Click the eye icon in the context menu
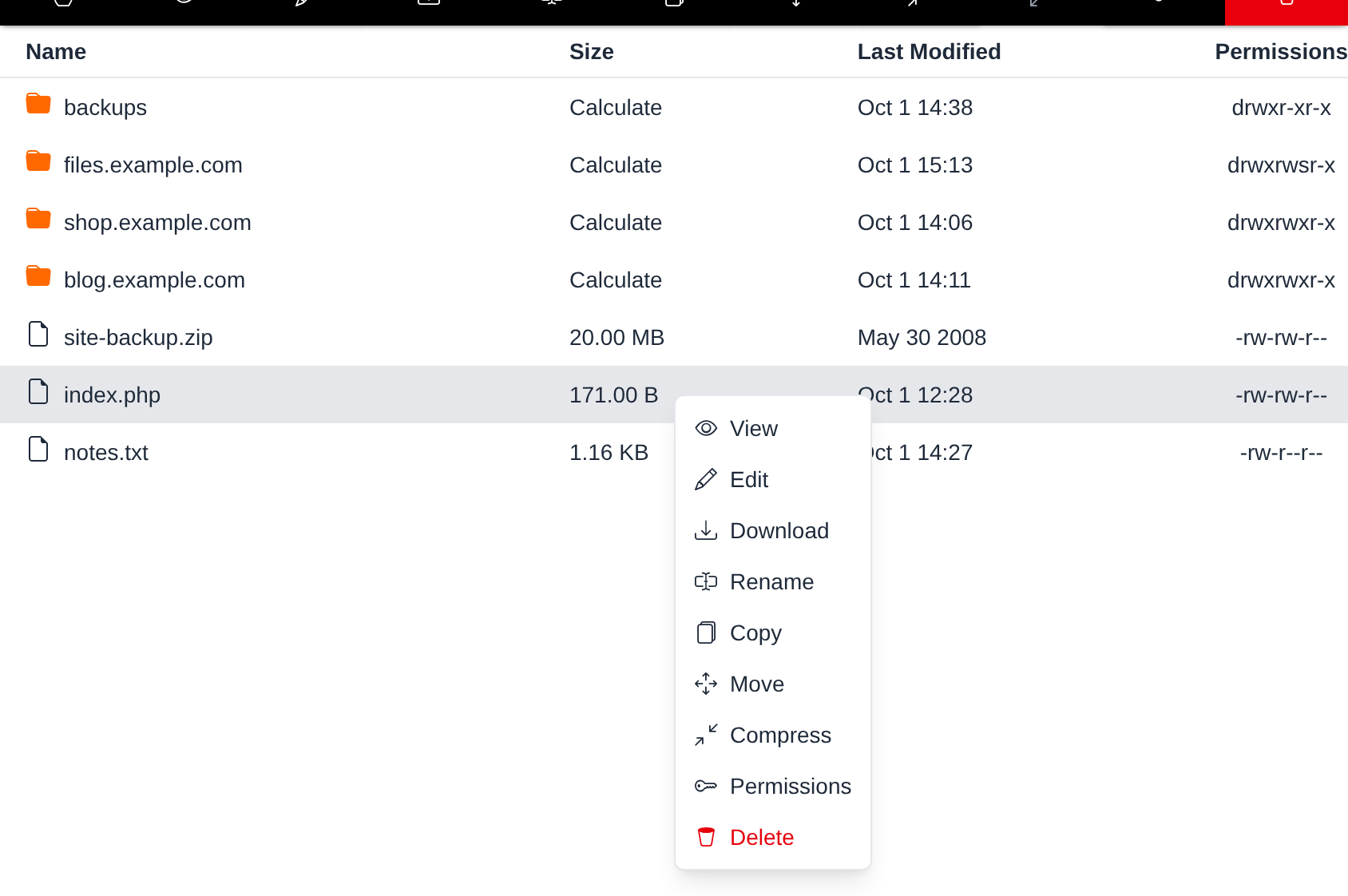Screen dimensions: 1348x896 (x=706, y=428)
